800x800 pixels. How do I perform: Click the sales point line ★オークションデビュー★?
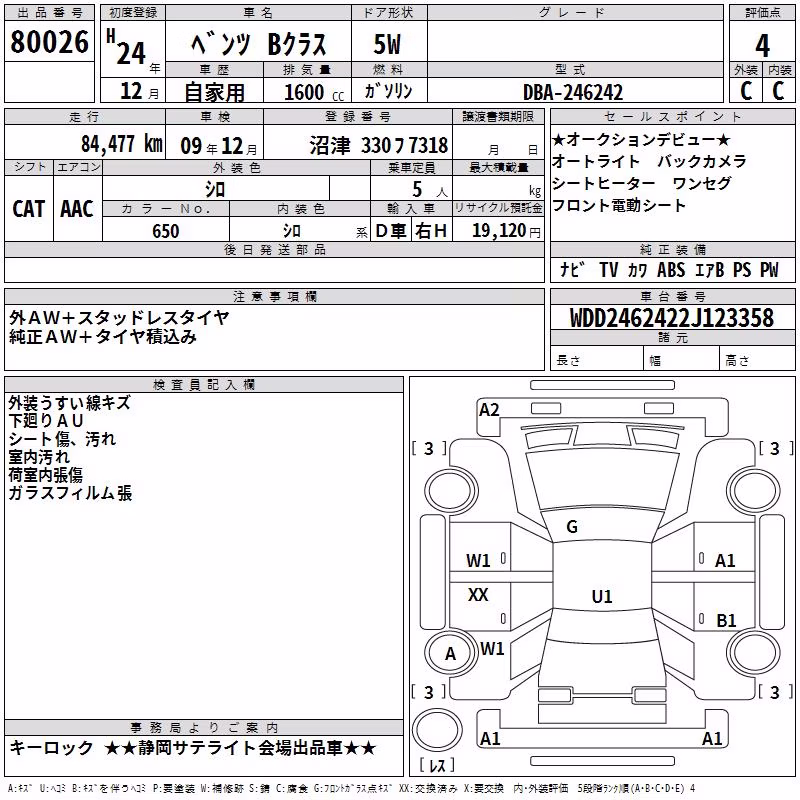[x=641, y=139]
